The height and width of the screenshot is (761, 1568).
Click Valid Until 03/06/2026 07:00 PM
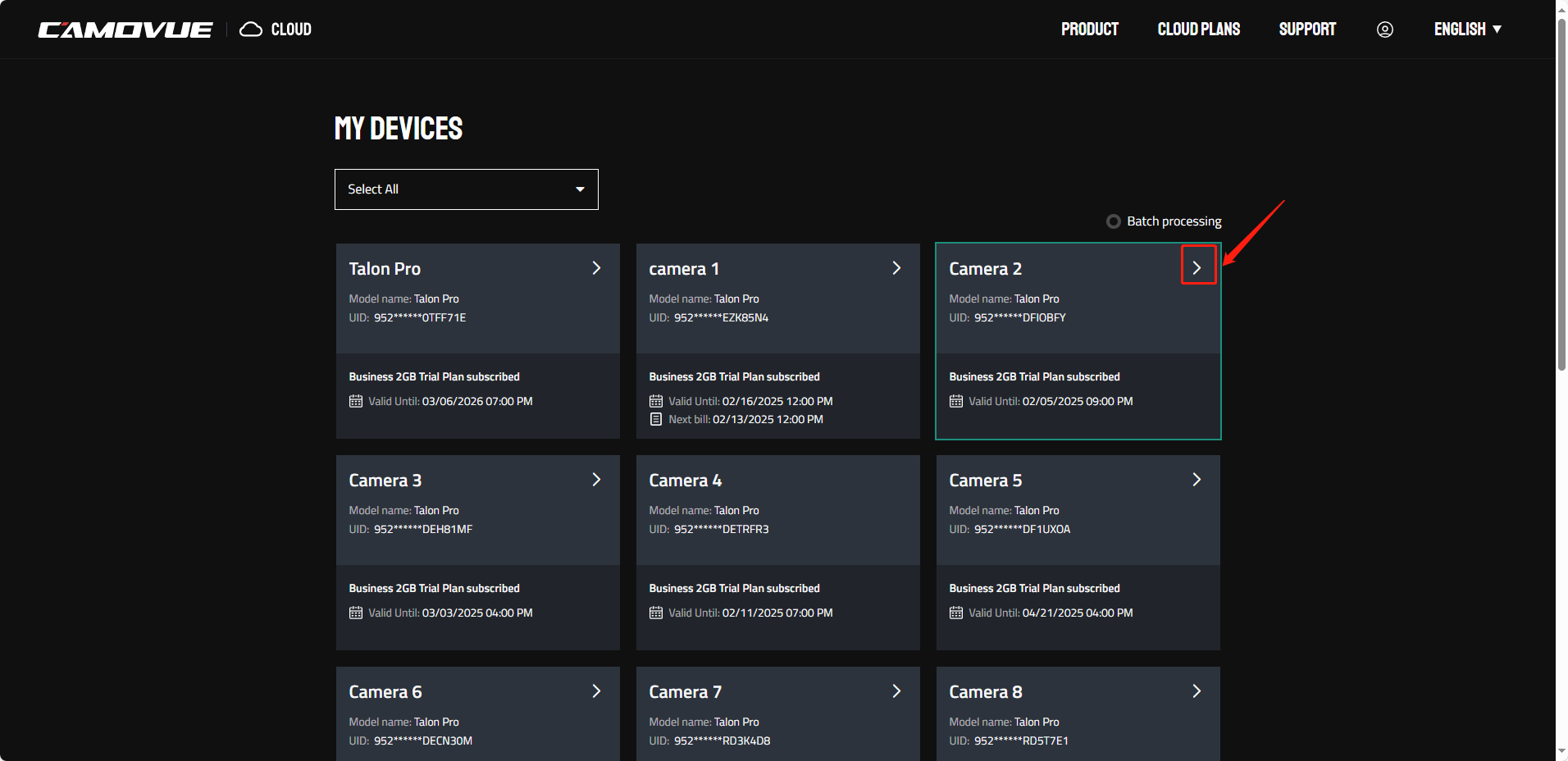(450, 401)
